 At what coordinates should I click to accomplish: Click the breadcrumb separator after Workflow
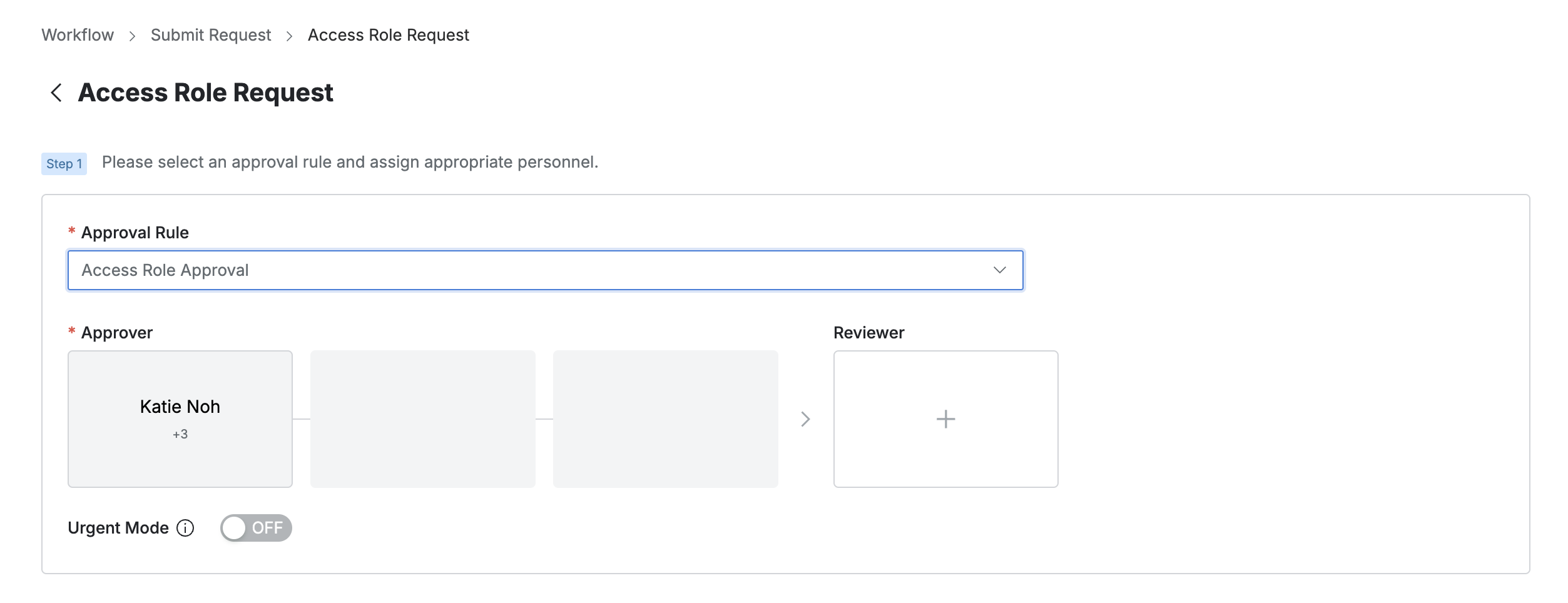132,36
